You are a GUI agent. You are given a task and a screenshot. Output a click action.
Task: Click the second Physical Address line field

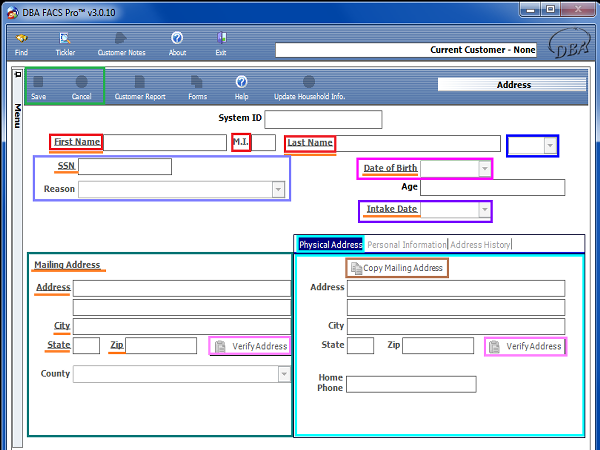[x=456, y=307]
